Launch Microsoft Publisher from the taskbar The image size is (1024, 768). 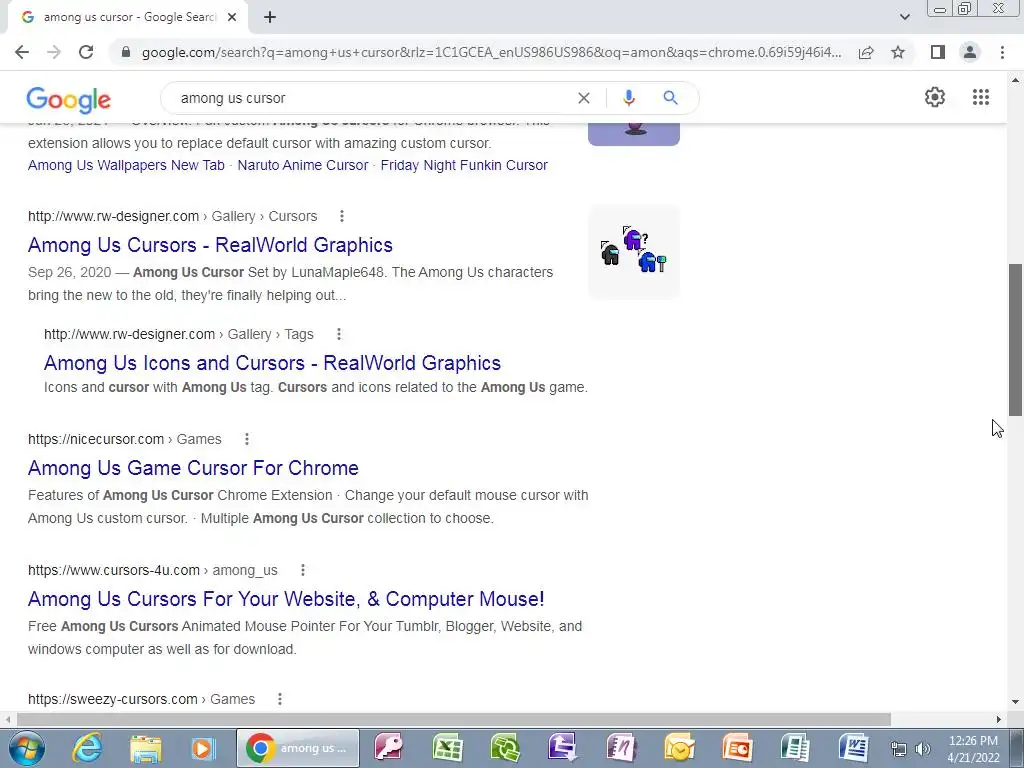[x=795, y=748]
